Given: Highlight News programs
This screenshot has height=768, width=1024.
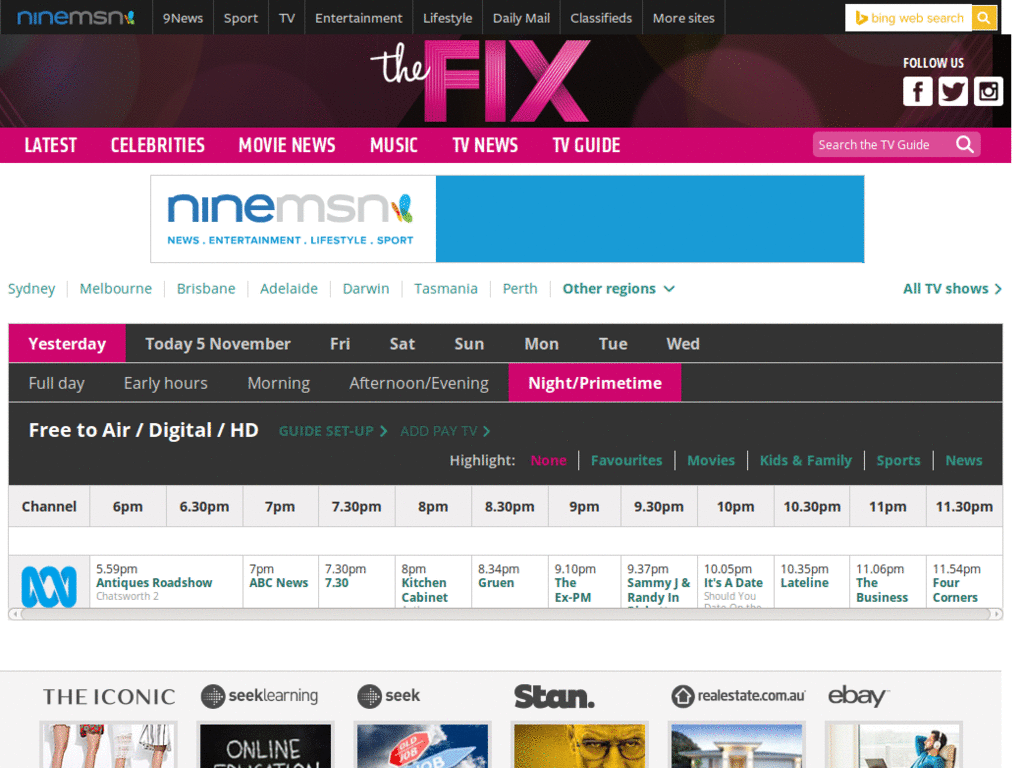Looking at the screenshot, I should pos(963,460).
